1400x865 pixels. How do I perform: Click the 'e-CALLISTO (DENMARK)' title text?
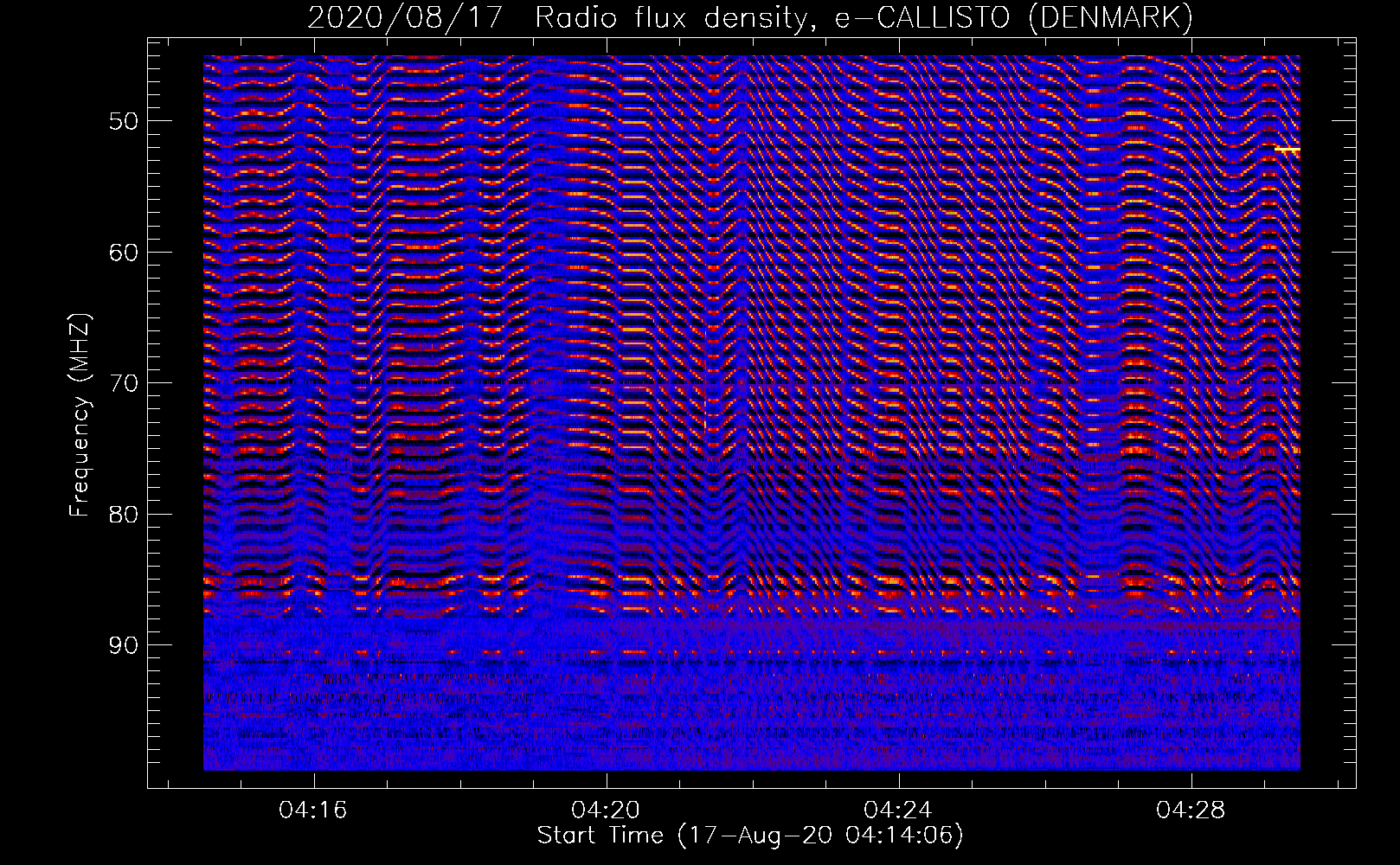coord(1012,19)
